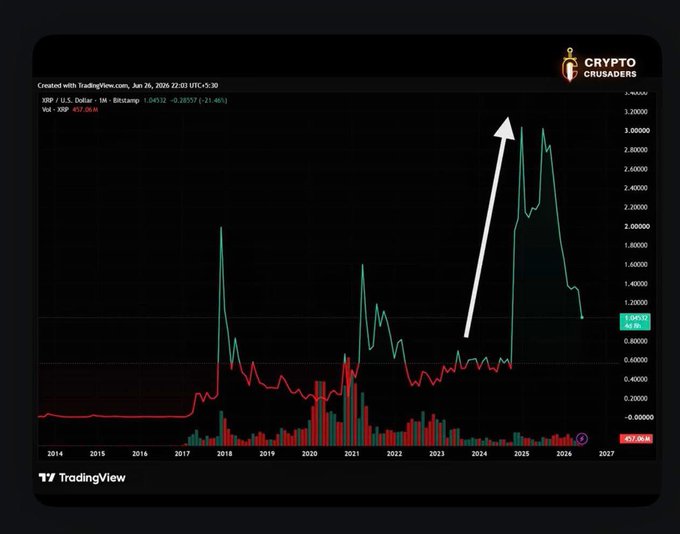Screen dimensions: 680x534
Task: Click the 2014 label on time axis
Action: tap(55, 454)
